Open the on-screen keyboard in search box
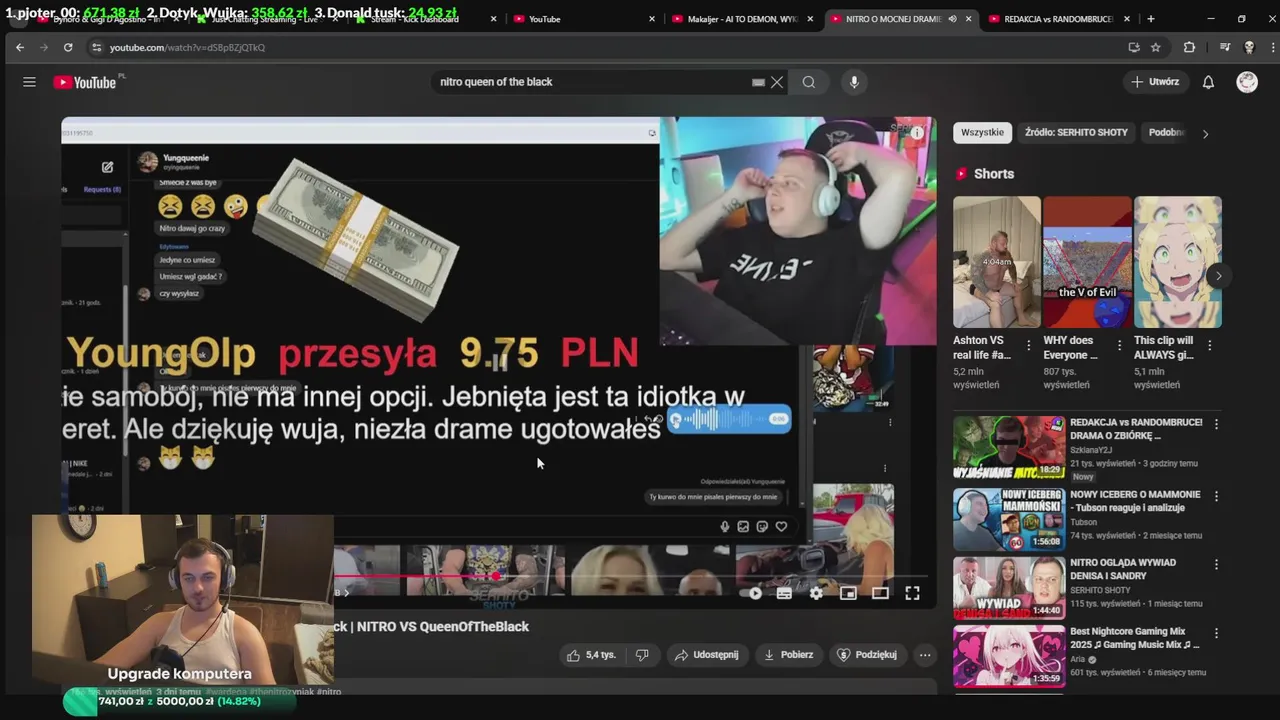This screenshot has width=1280, height=720. pos(758,82)
